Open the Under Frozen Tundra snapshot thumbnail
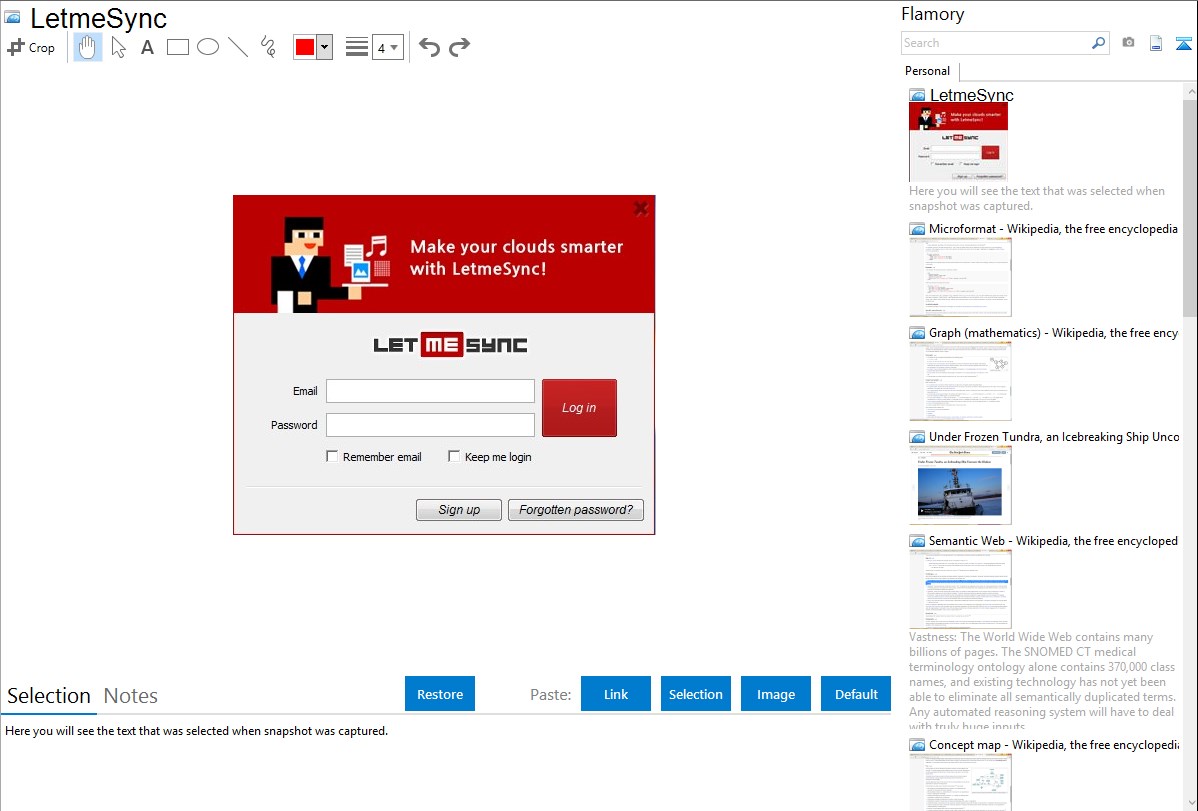Screen dimensions: 1198x811 [960, 485]
